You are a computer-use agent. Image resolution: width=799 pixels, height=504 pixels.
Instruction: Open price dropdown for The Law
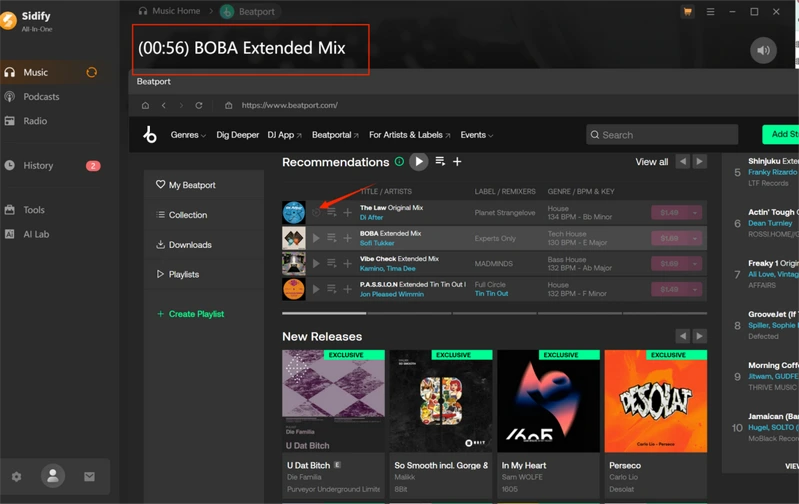[x=695, y=213]
